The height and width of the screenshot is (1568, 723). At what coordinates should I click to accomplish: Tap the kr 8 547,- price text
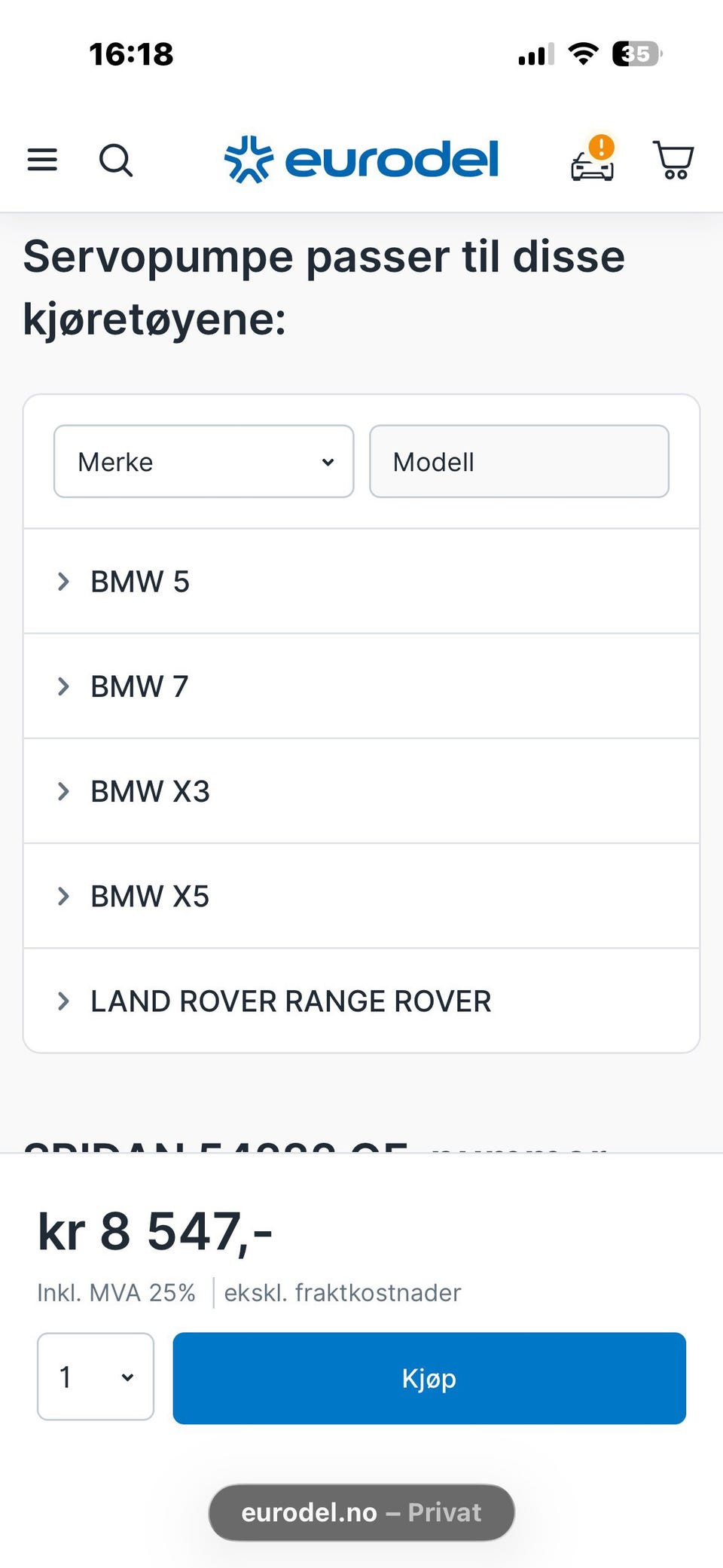point(155,1232)
